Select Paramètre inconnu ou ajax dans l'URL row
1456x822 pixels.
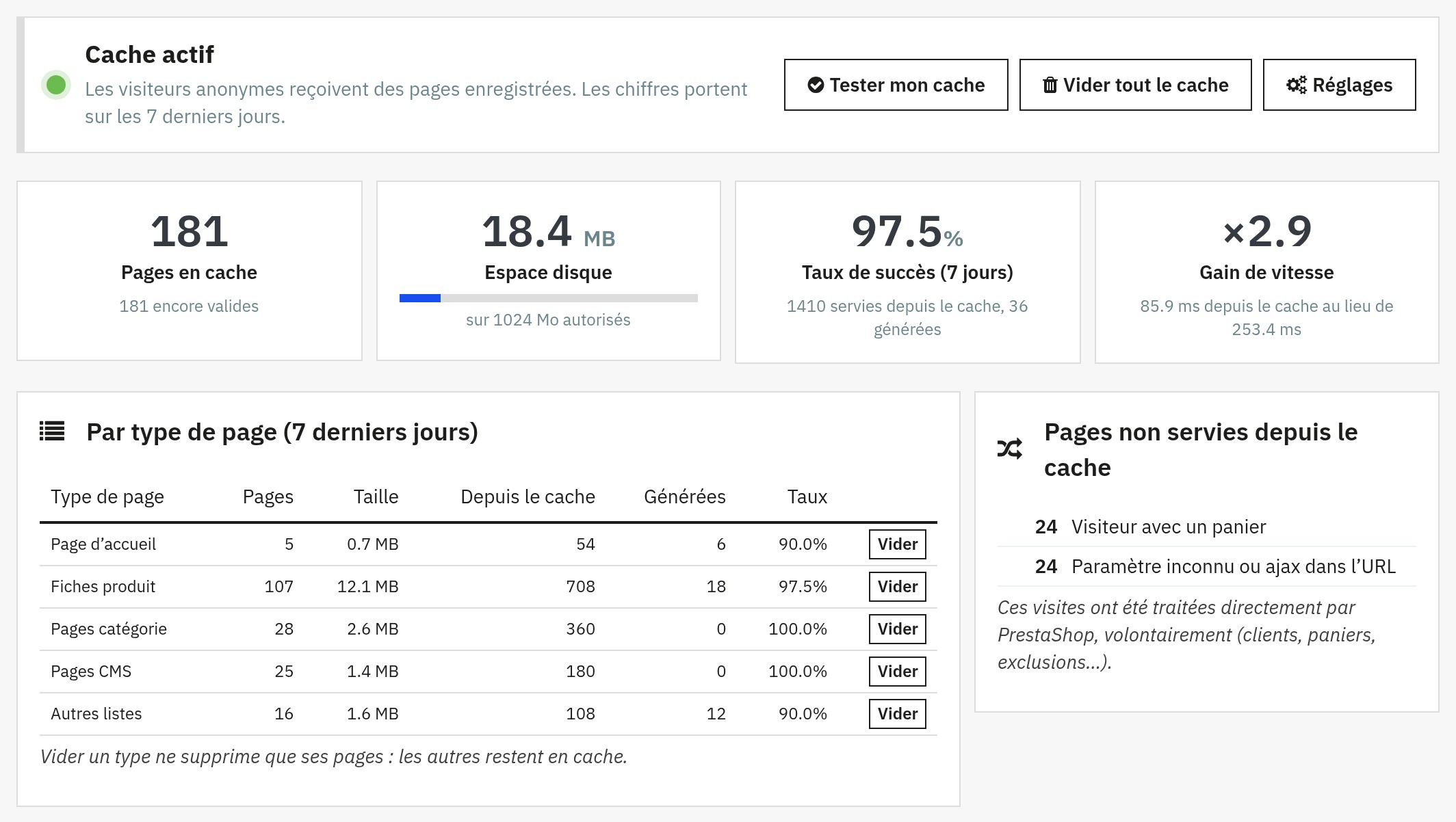coord(1206,566)
